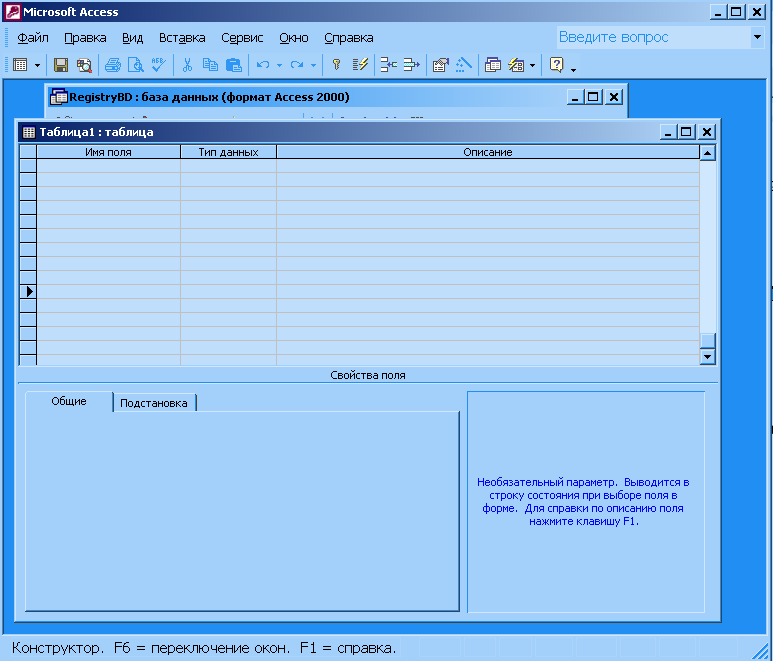The image size is (773, 661).
Task: Open the Properties icon
Action: pos(440,65)
